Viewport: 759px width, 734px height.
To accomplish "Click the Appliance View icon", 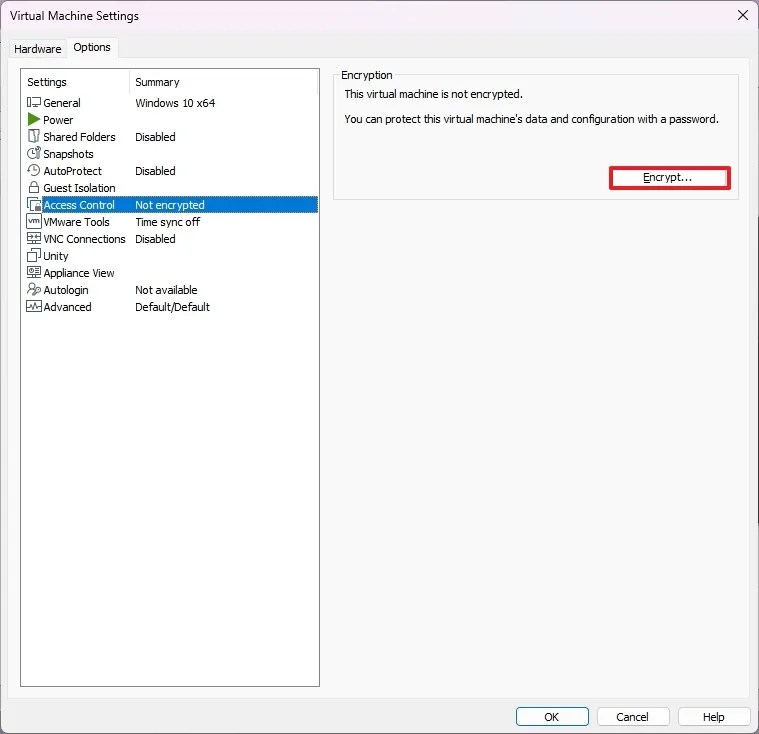I will tap(34, 272).
